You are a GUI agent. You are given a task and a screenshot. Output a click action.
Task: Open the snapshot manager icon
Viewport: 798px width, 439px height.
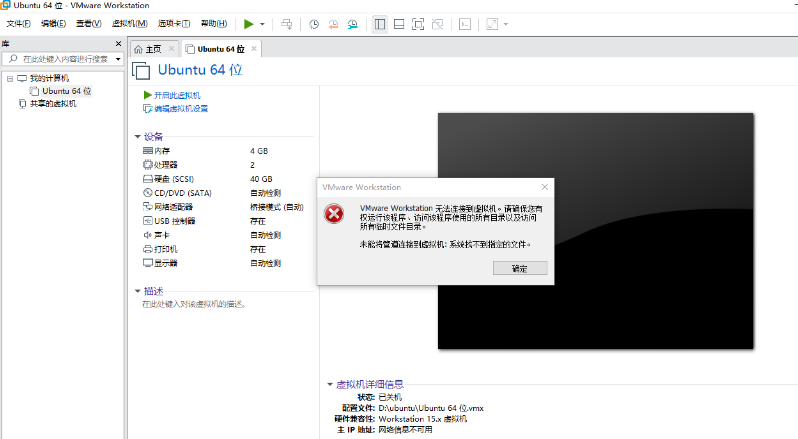pyautogui.click(x=353, y=24)
